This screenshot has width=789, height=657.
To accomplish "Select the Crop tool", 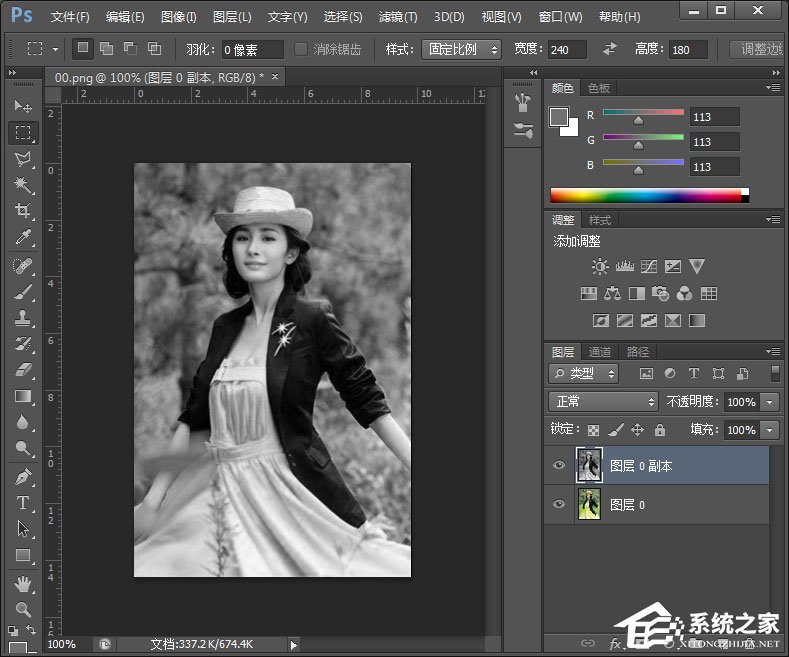I will [x=22, y=211].
